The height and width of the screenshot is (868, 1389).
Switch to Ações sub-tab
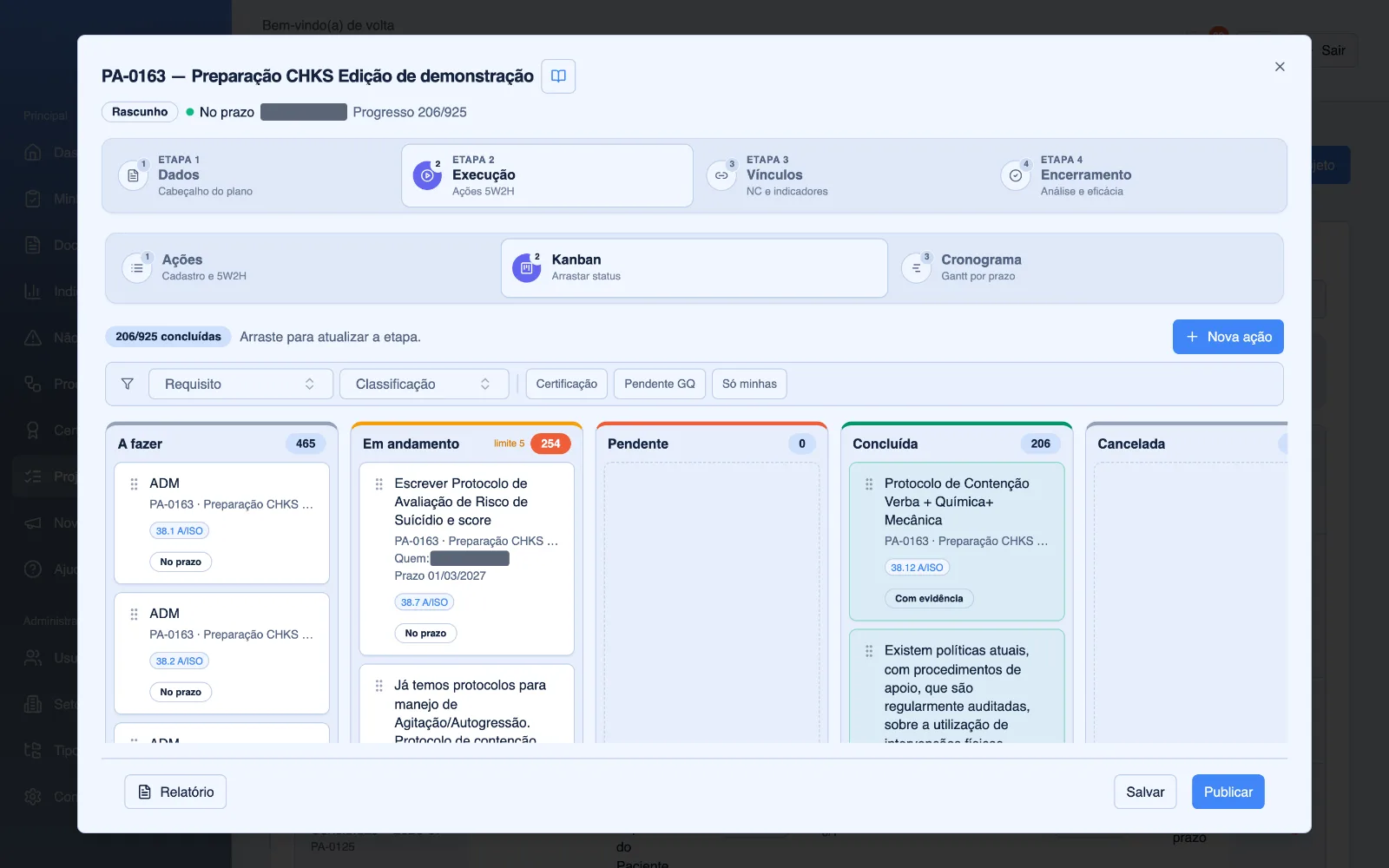(x=304, y=268)
